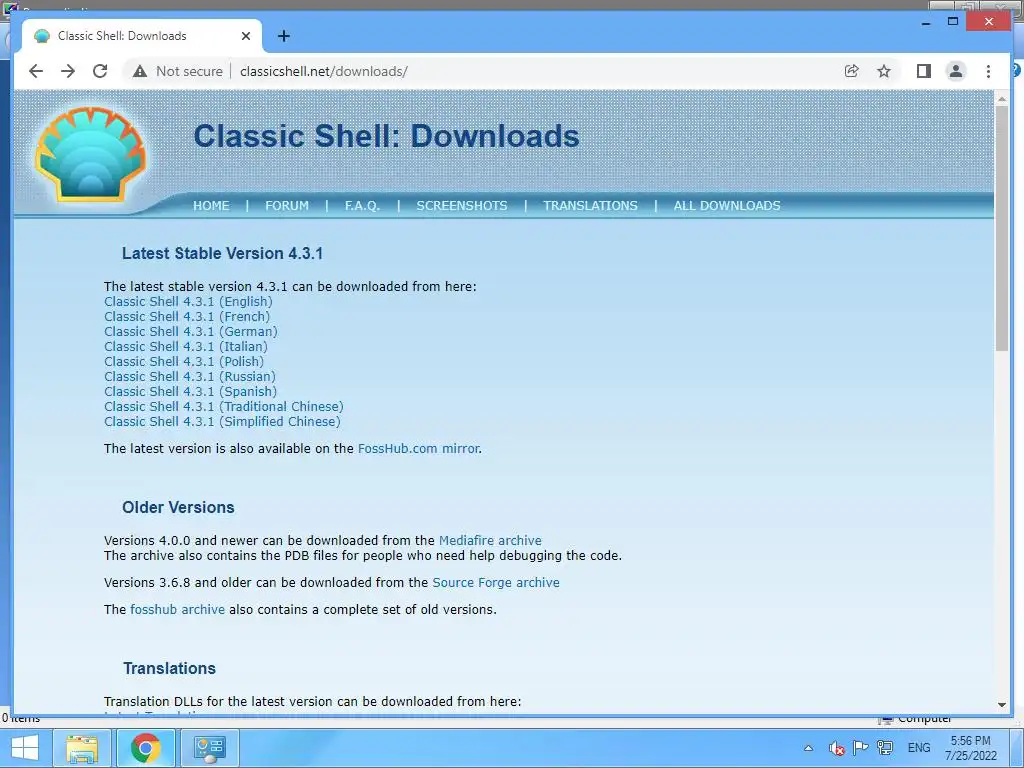Download Classic Shell 4.3.1 (Russian)
This screenshot has height=768, width=1024.
[189, 377]
